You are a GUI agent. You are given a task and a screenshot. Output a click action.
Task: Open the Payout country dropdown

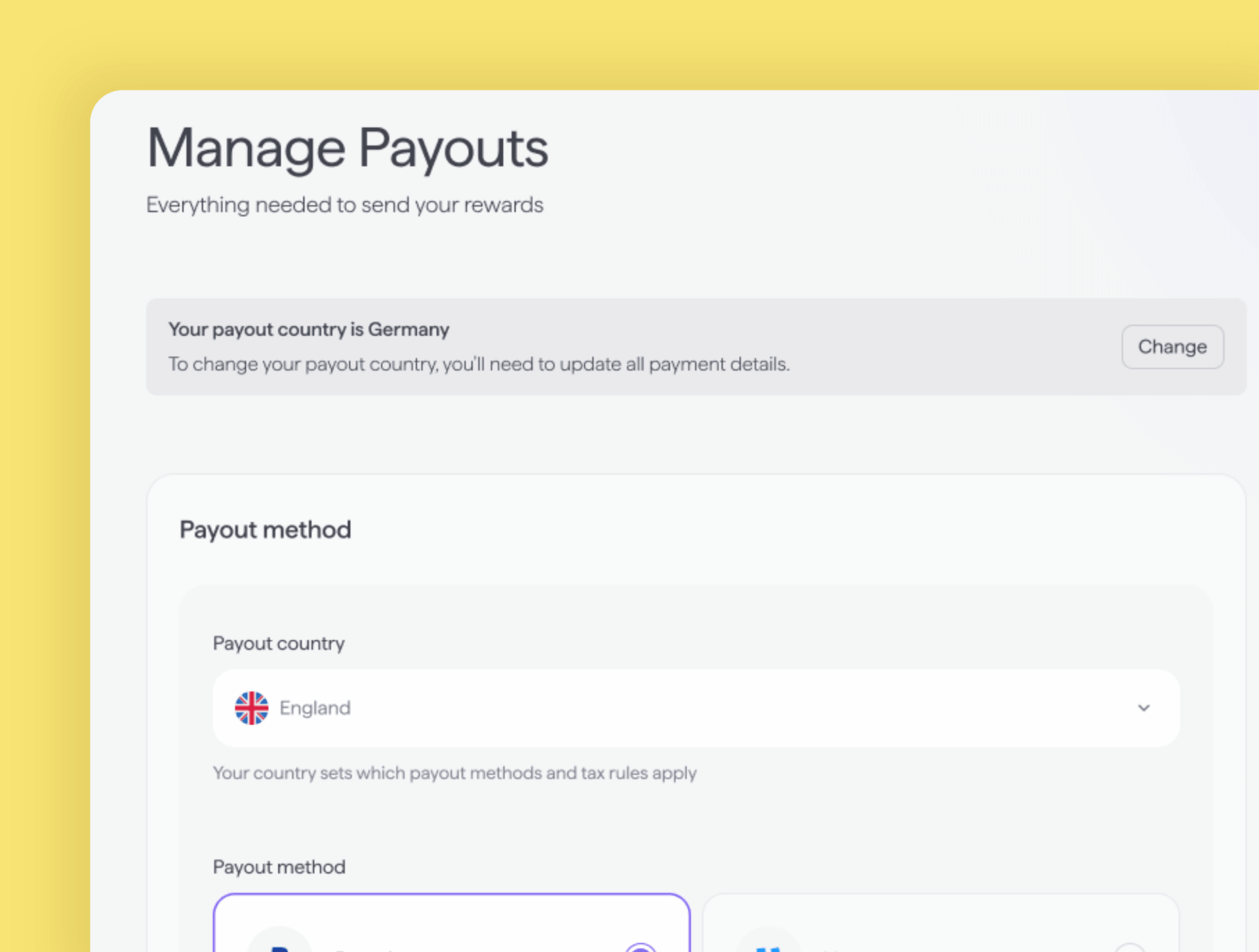coord(696,708)
